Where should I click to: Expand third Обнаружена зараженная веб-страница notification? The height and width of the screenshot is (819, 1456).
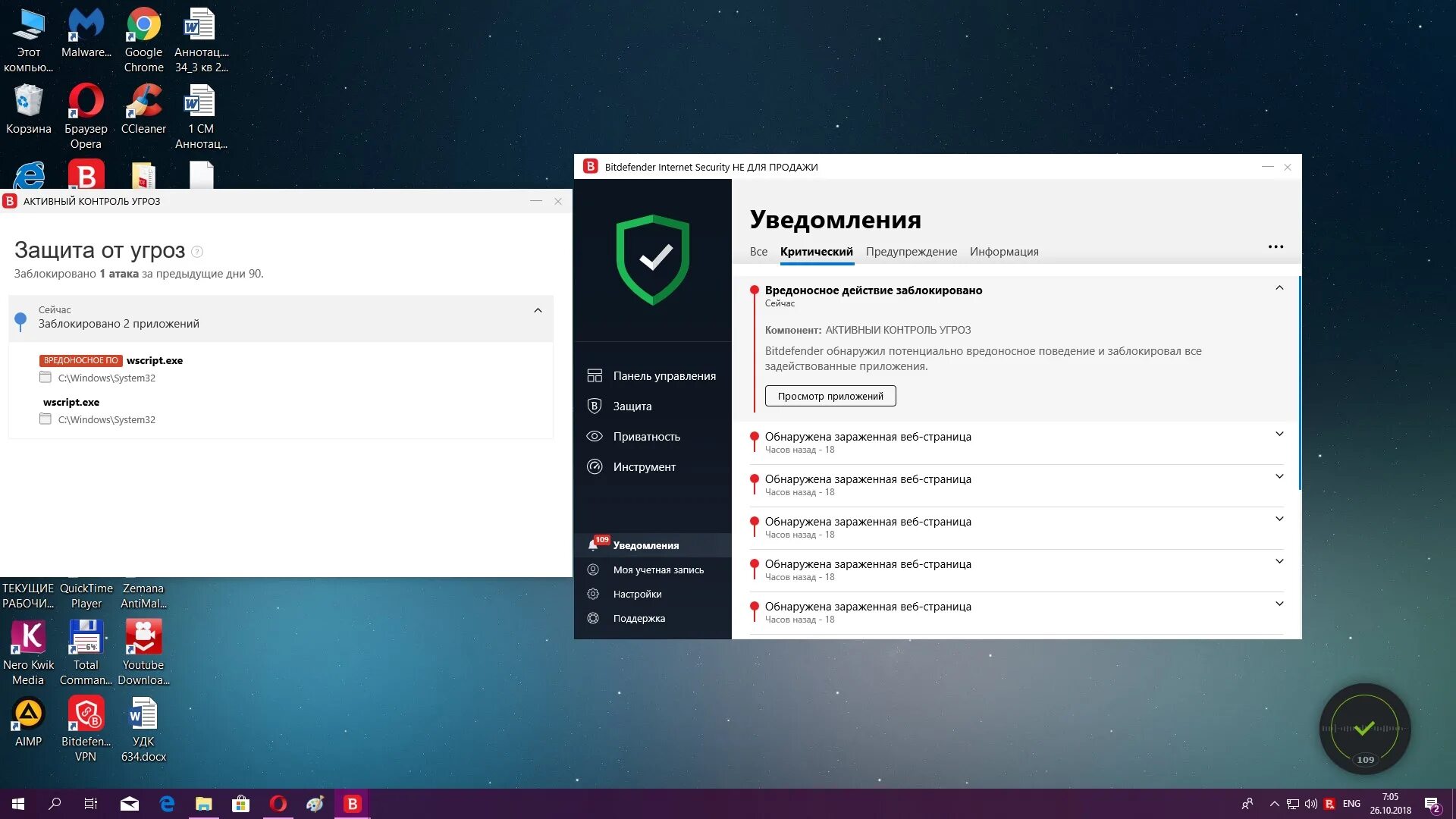tap(1279, 519)
